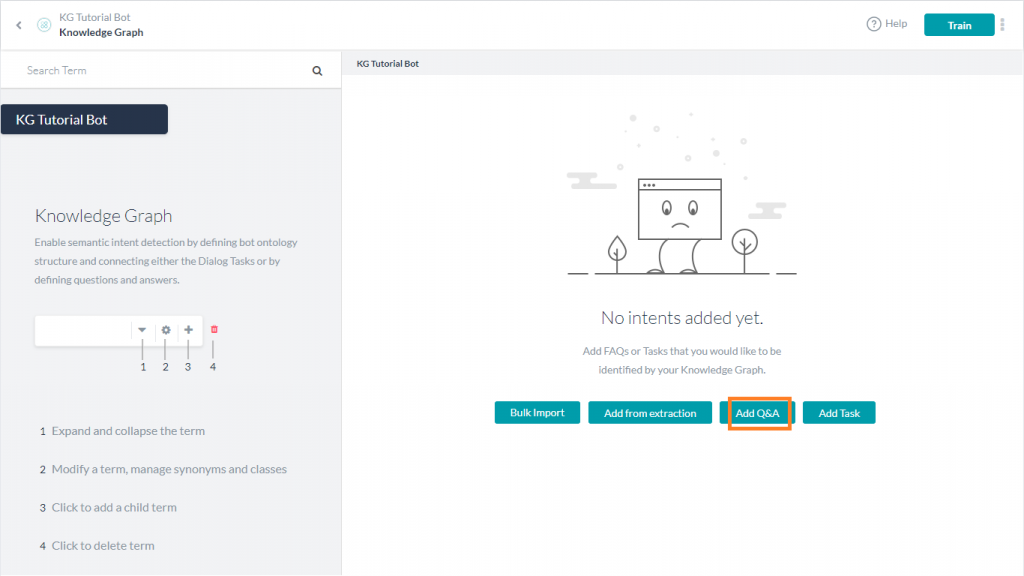Click Add from extraction

[x=650, y=412]
